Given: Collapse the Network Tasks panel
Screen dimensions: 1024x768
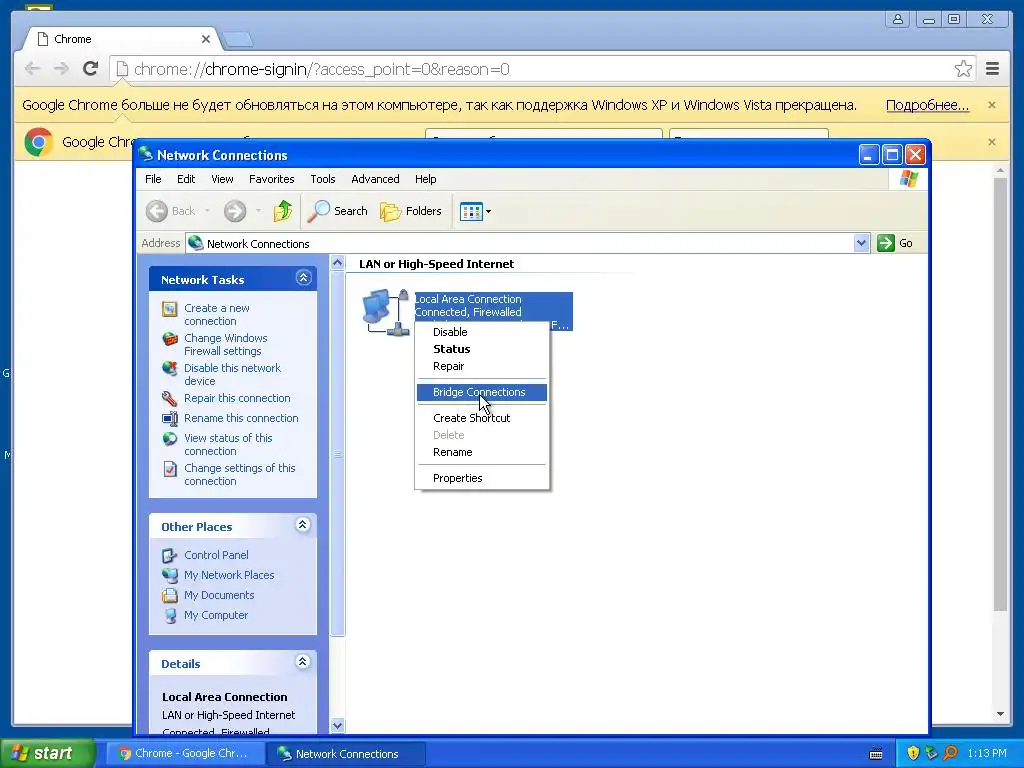Looking at the screenshot, I should (303, 278).
